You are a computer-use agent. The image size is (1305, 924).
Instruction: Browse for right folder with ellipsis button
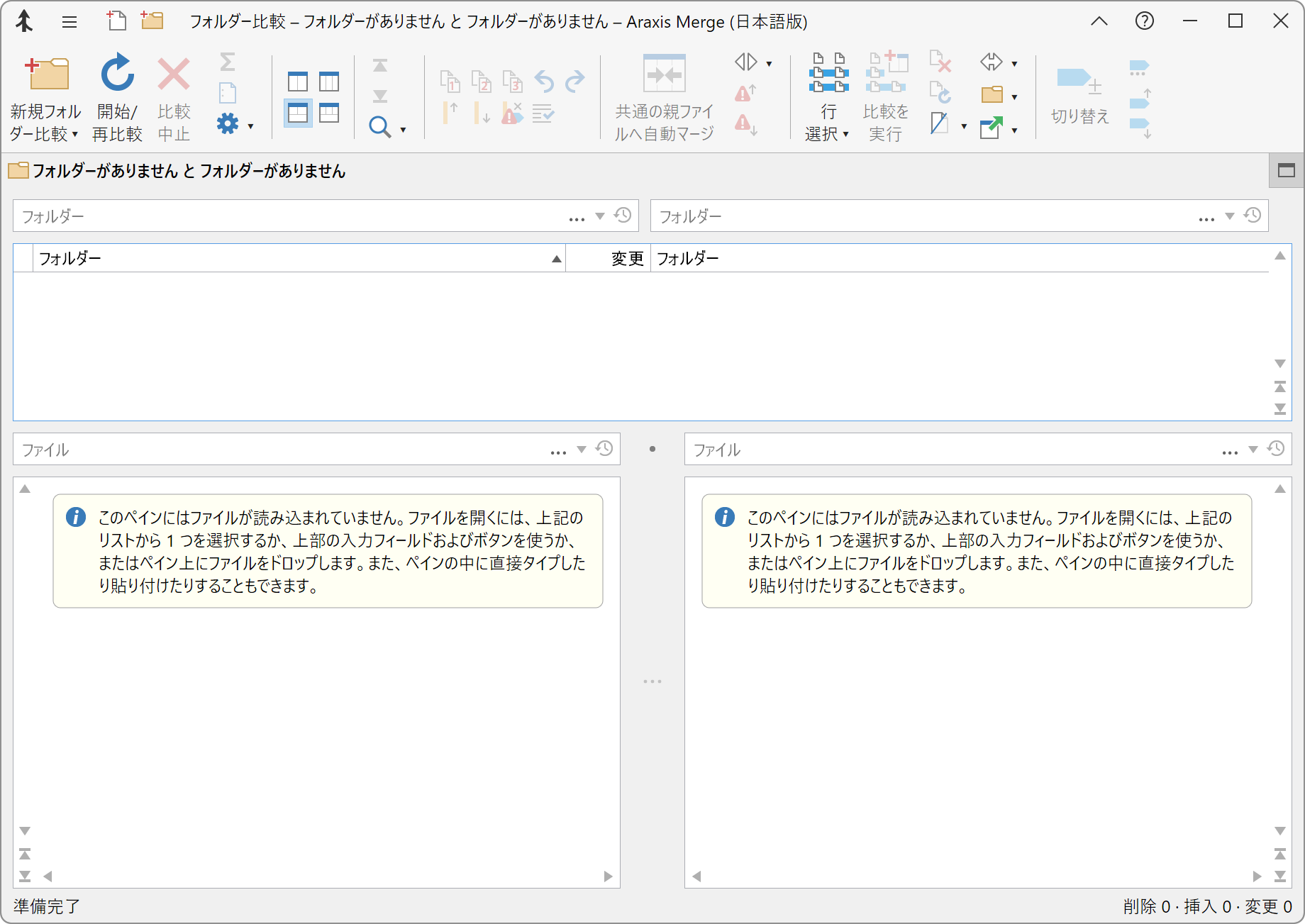coord(1206,217)
